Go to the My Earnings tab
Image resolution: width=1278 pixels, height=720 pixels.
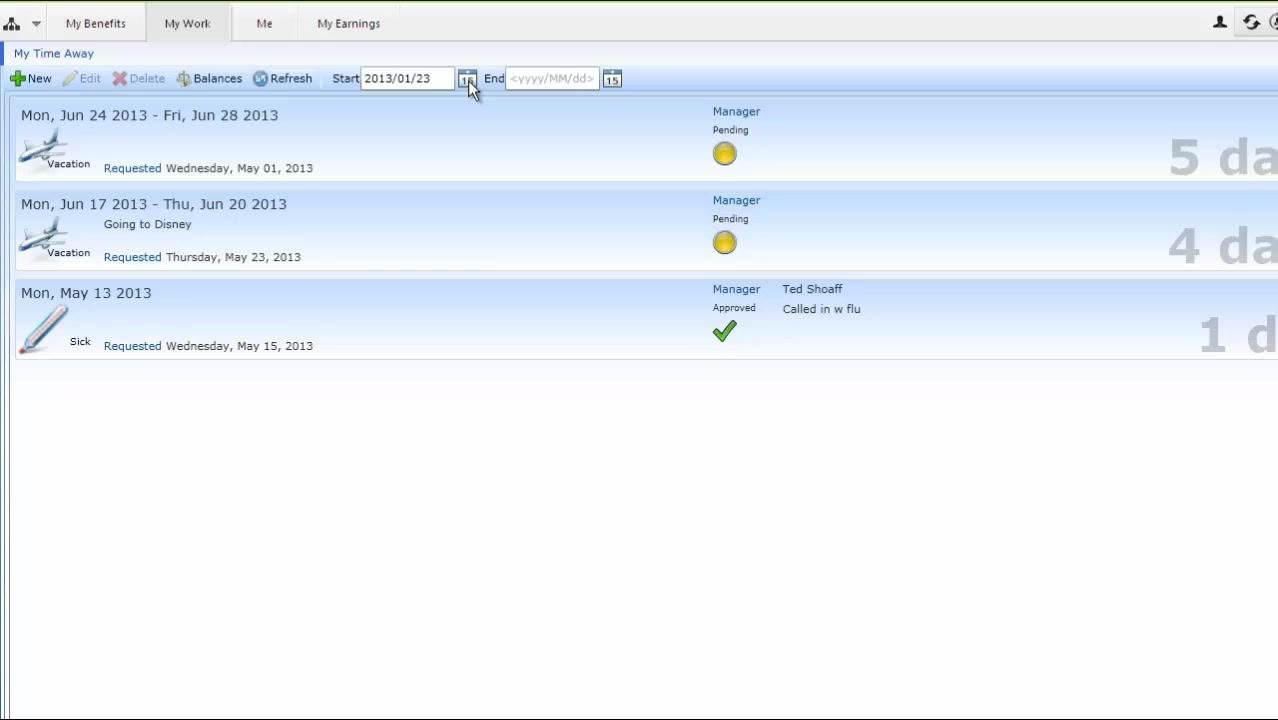349,23
